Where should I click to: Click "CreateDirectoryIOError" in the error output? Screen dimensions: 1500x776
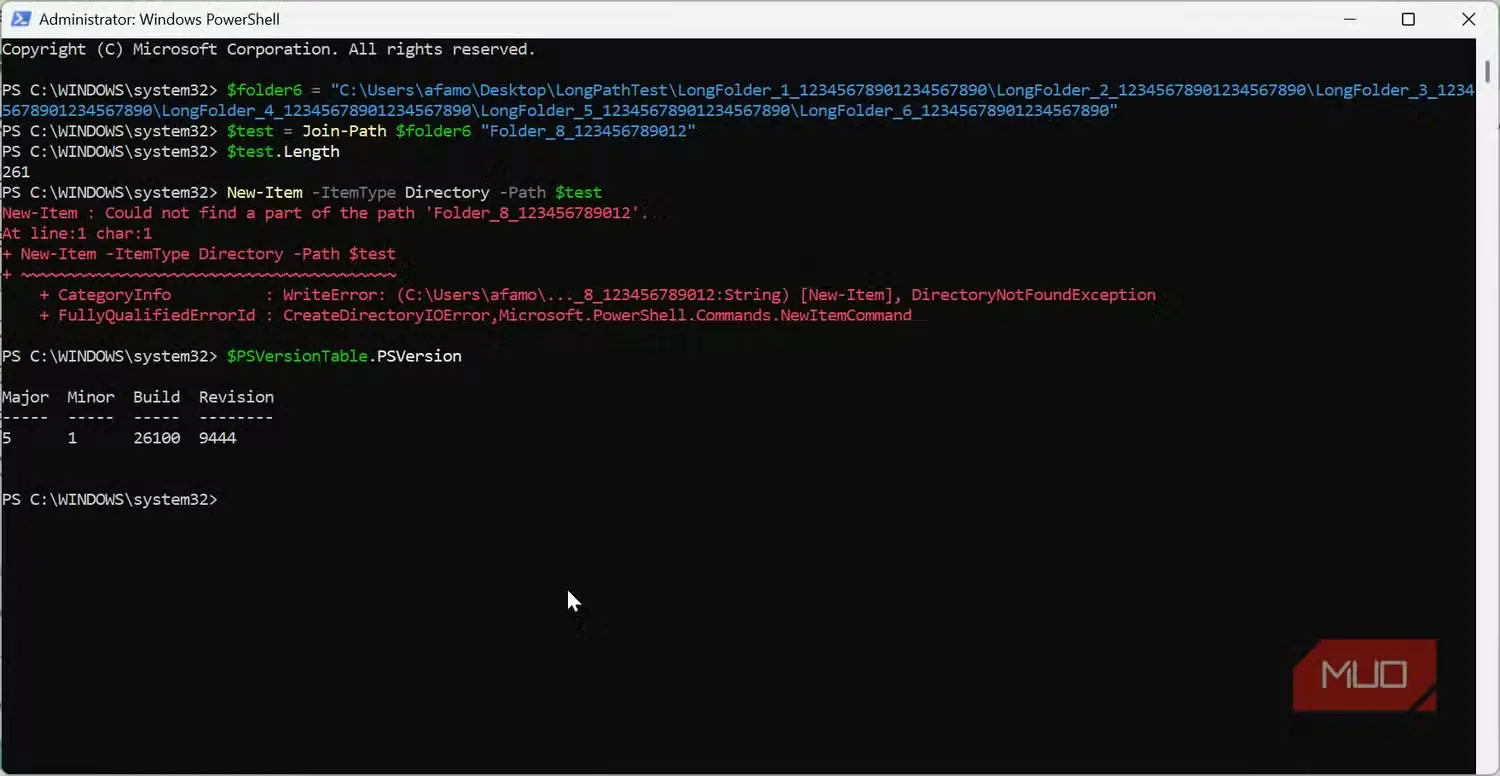(x=386, y=315)
